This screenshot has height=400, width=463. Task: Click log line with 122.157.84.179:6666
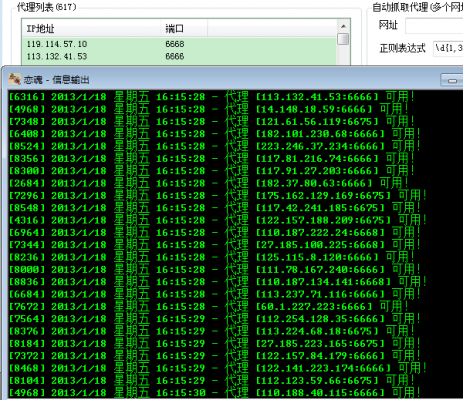[x=215, y=356]
